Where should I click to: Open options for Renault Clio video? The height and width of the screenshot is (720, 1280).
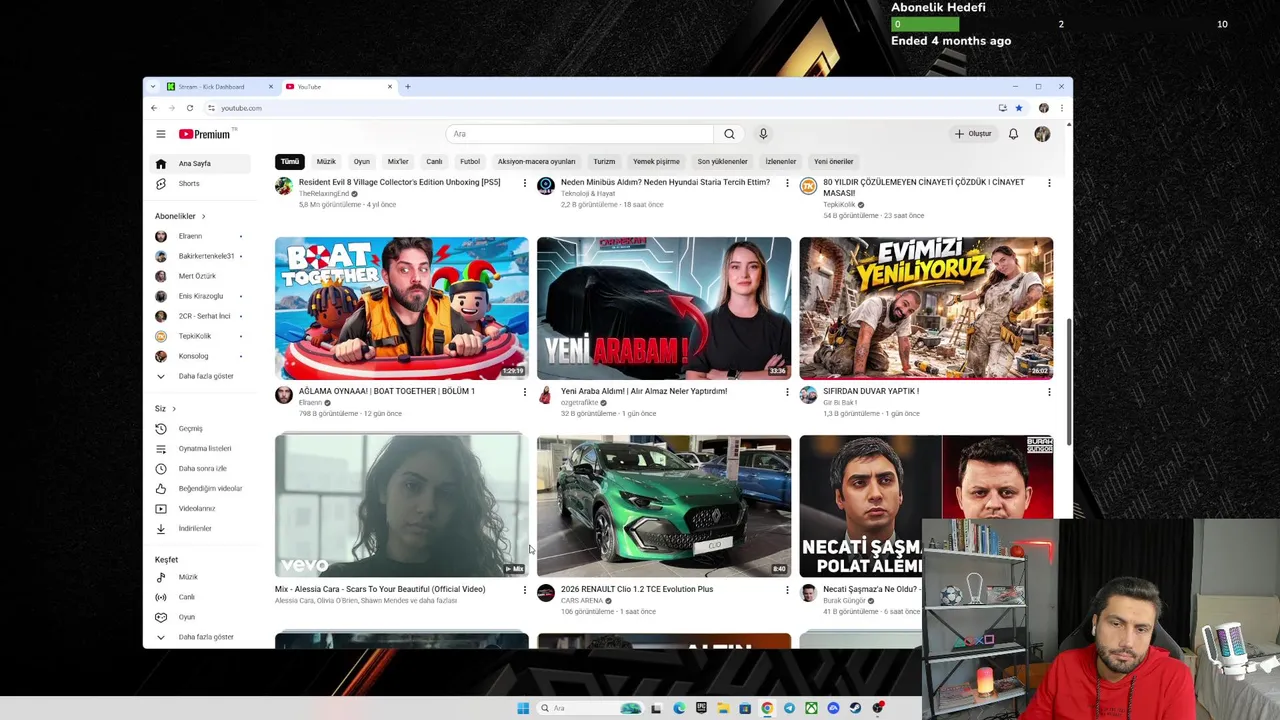(786, 590)
